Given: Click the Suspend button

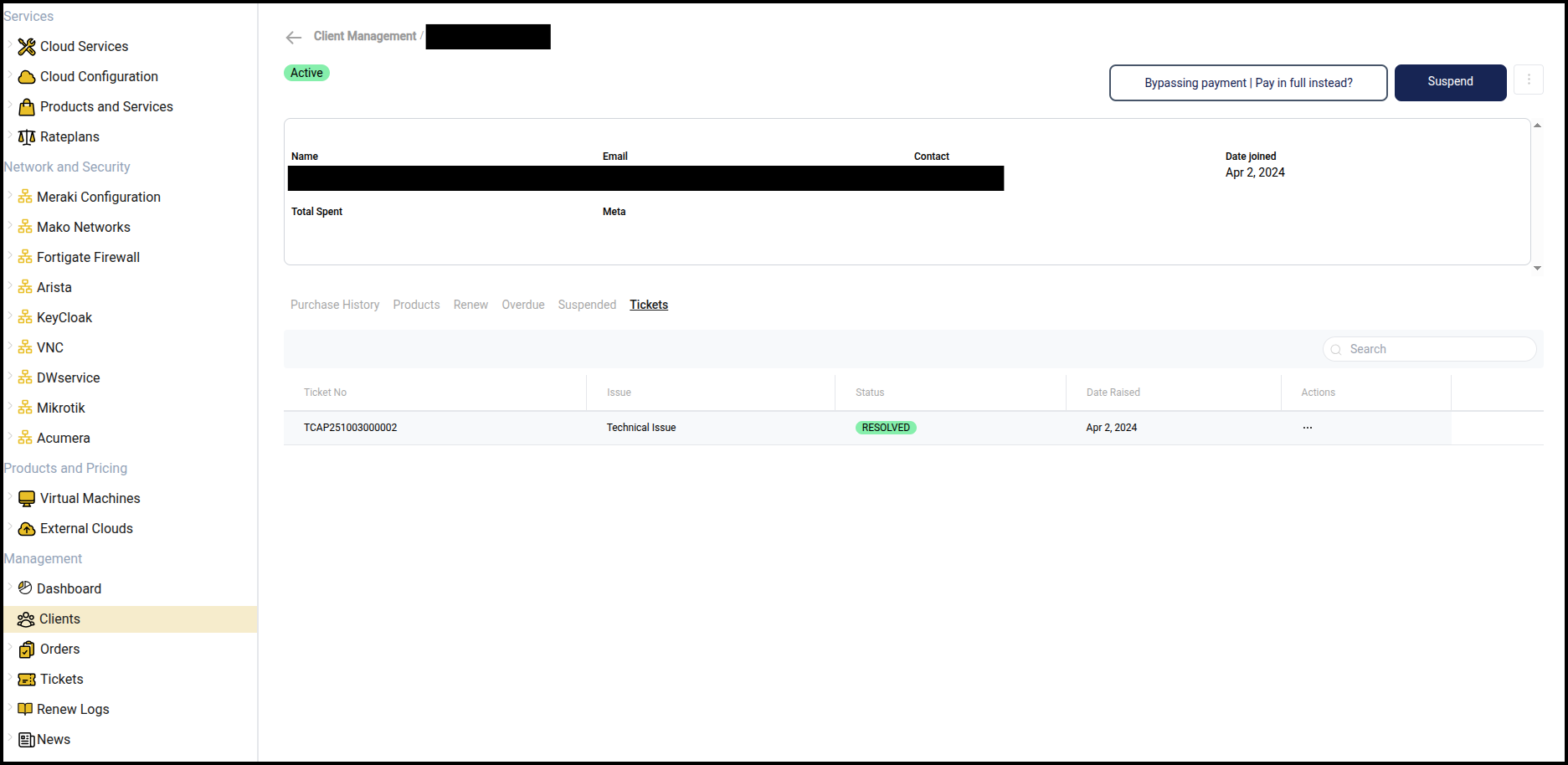Looking at the screenshot, I should pos(1450,82).
